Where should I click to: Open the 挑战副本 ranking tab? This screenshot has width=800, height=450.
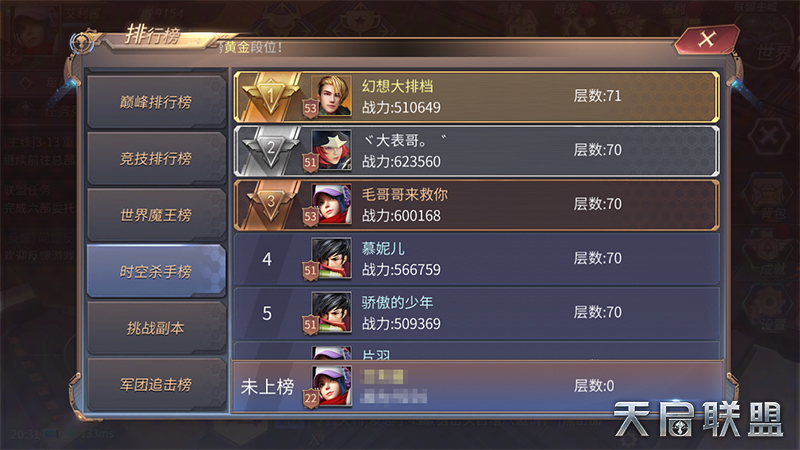coord(156,328)
